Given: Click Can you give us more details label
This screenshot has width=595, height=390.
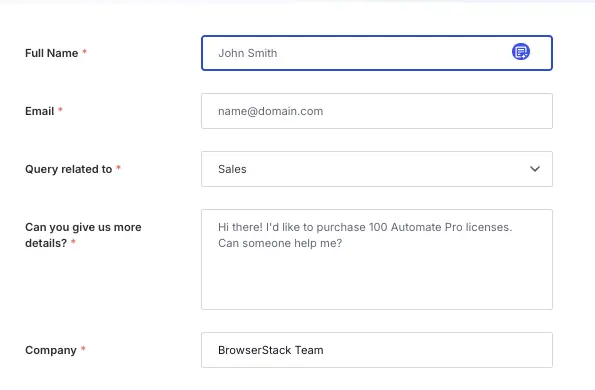Looking at the screenshot, I should pyautogui.click(x=83, y=235).
